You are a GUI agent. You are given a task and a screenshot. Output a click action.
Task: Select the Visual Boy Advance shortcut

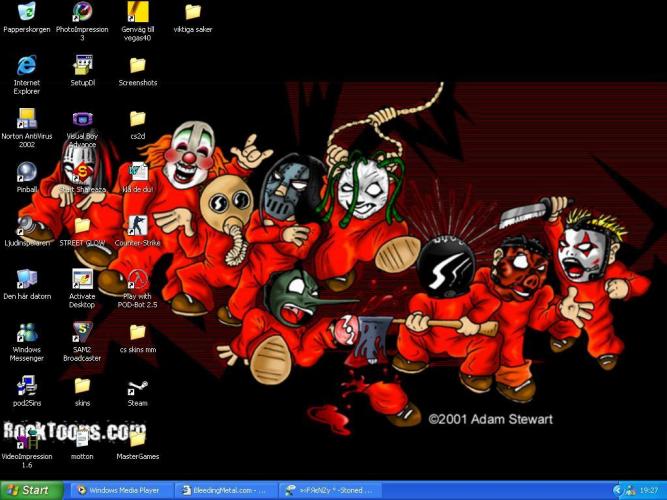coord(82,118)
